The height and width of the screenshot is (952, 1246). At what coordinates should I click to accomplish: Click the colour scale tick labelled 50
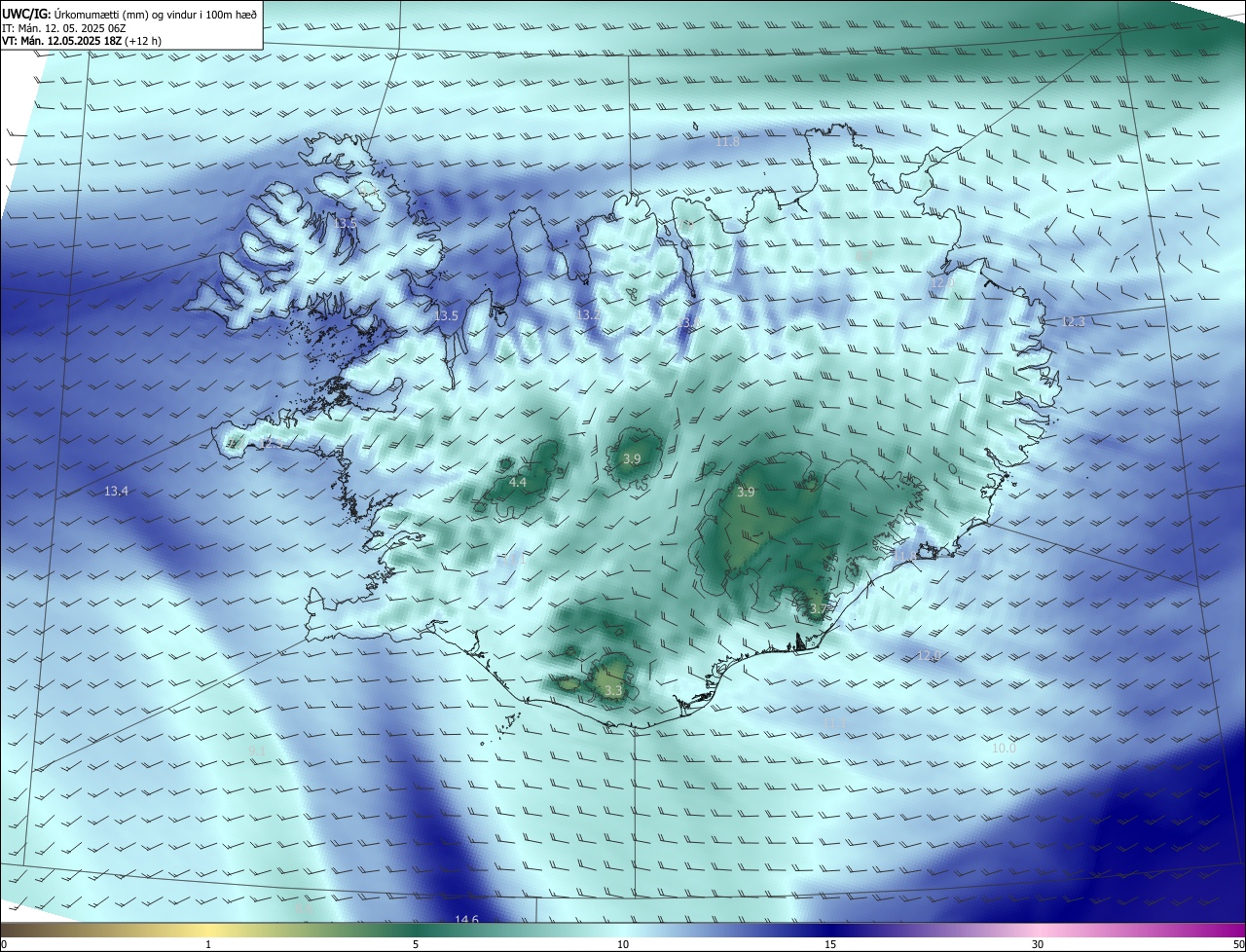pos(1238,945)
